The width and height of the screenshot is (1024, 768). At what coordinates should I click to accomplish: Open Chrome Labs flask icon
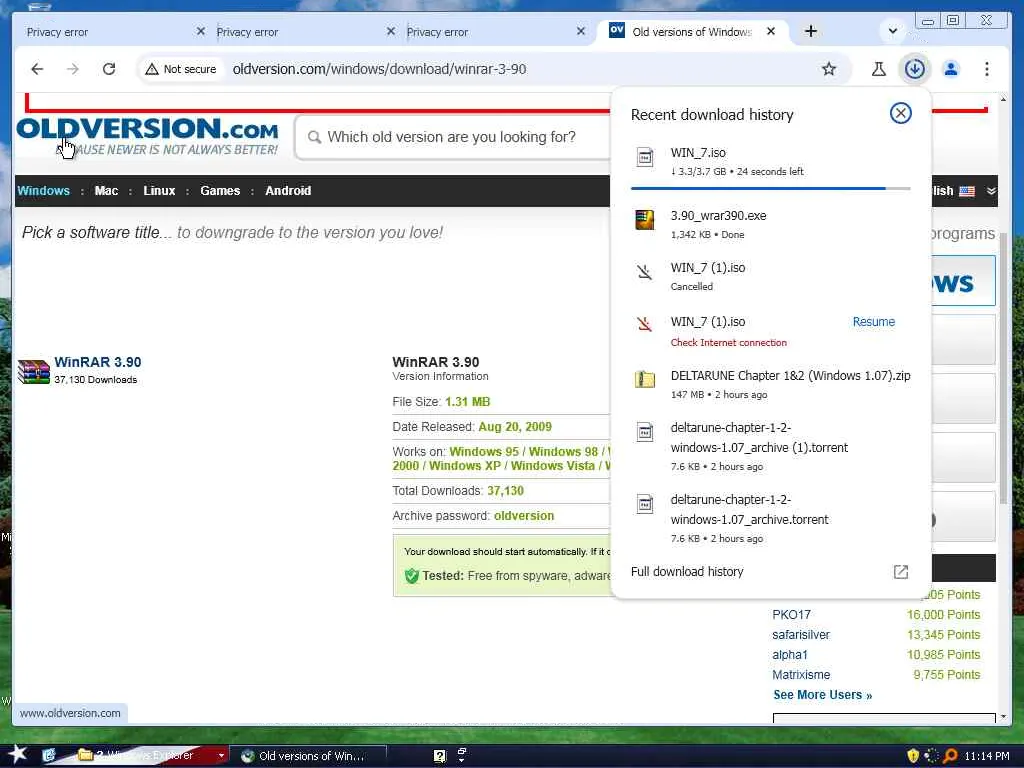pyautogui.click(x=878, y=69)
